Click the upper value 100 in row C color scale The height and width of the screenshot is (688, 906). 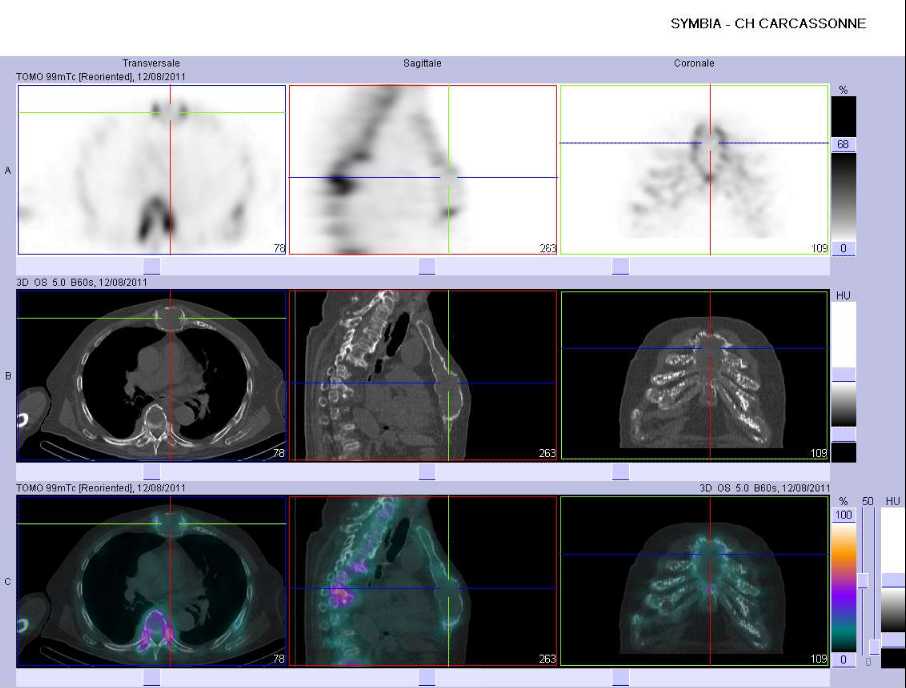pyautogui.click(x=844, y=515)
